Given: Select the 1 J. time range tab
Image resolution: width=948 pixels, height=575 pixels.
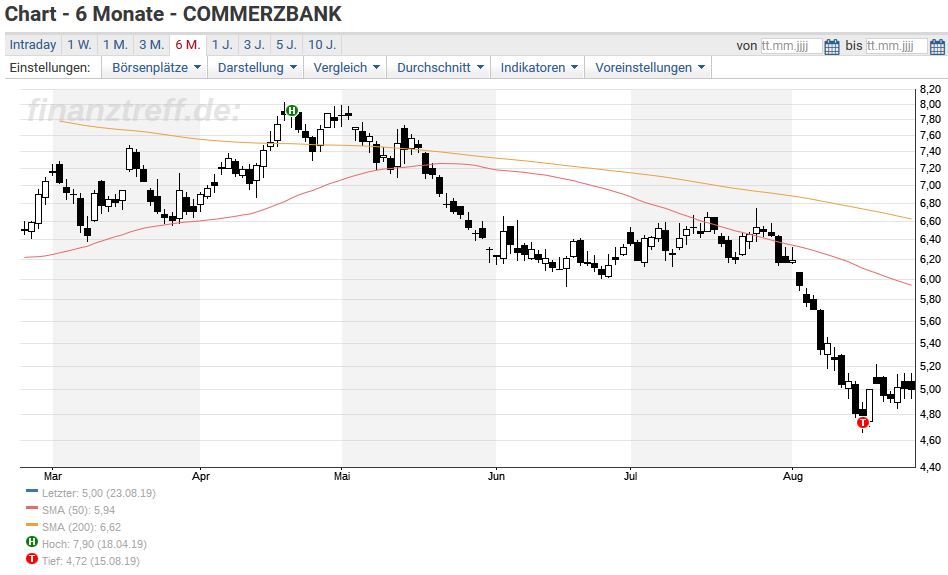Looking at the screenshot, I should click(222, 45).
